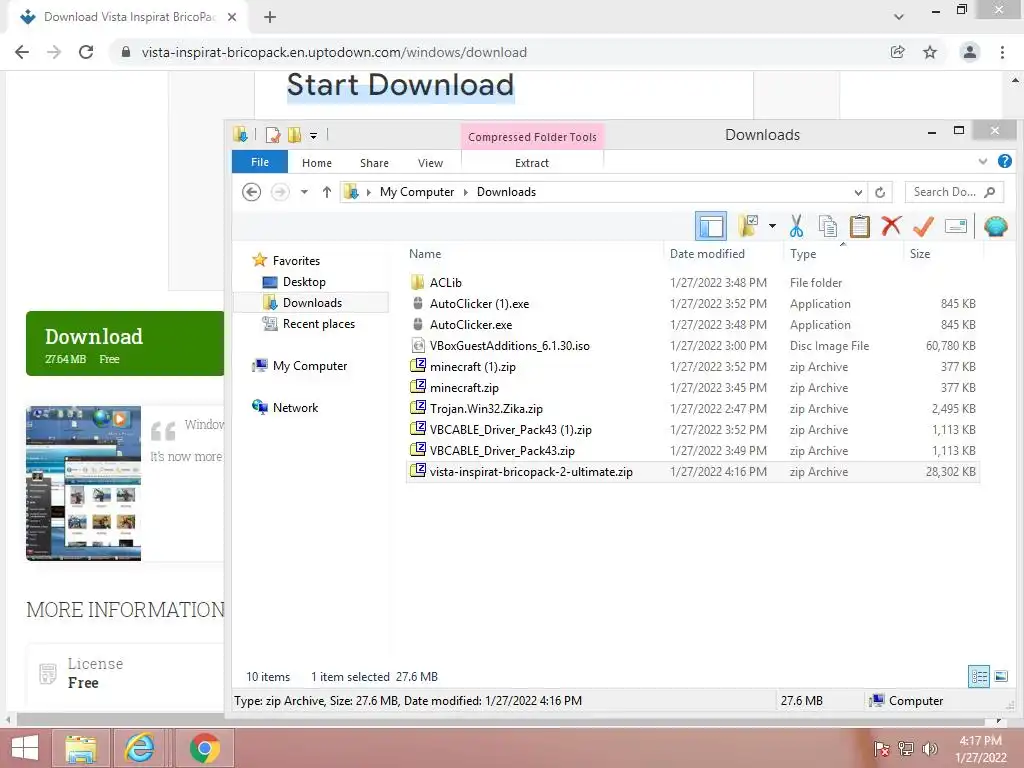The width and height of the screenshot is (1024, 768).
Task: Click green Download button on Uptodown page
Action: point(125,344)
